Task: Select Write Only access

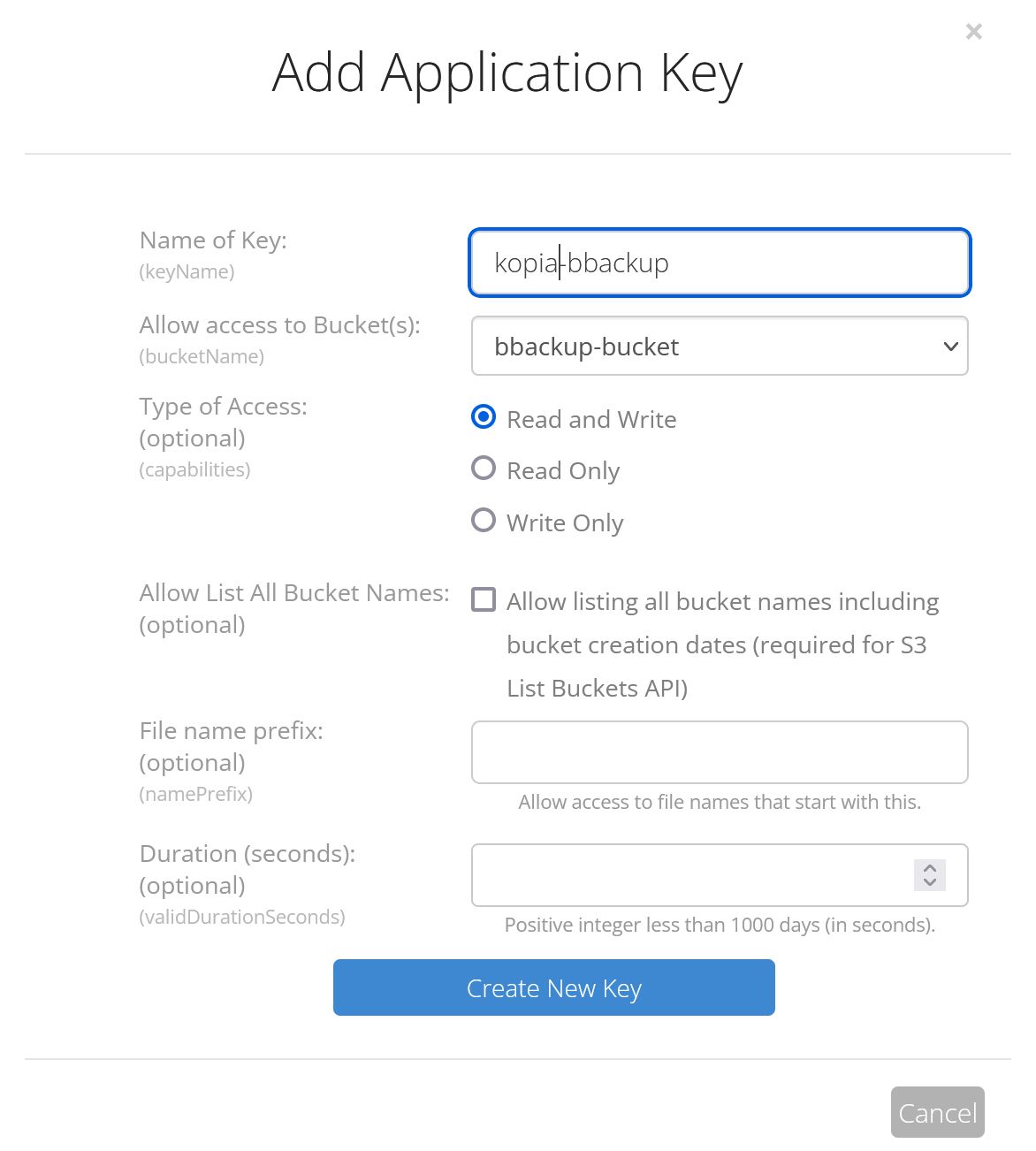Action: click(484, 520)
